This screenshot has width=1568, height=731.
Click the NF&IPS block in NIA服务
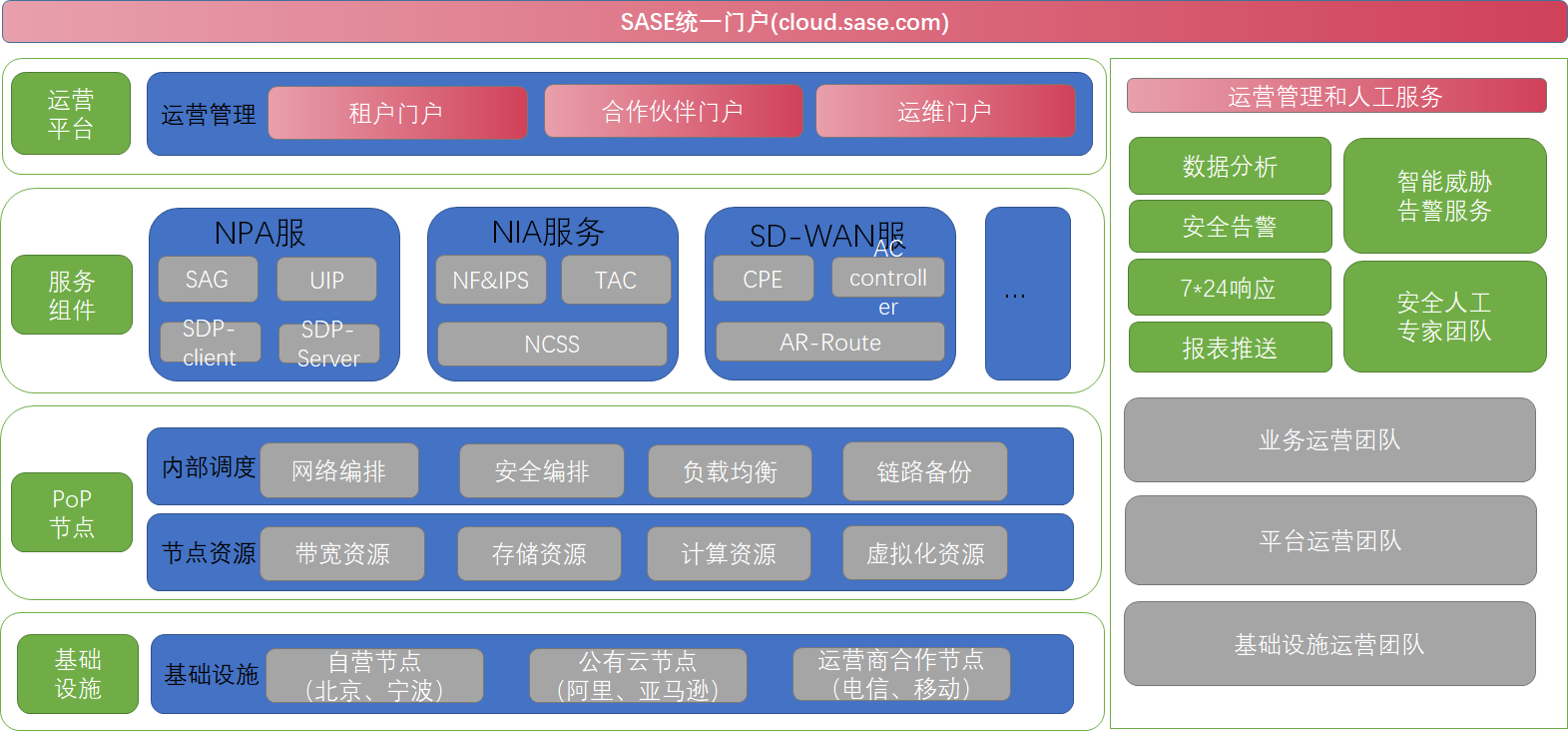(x=491, y=281)
